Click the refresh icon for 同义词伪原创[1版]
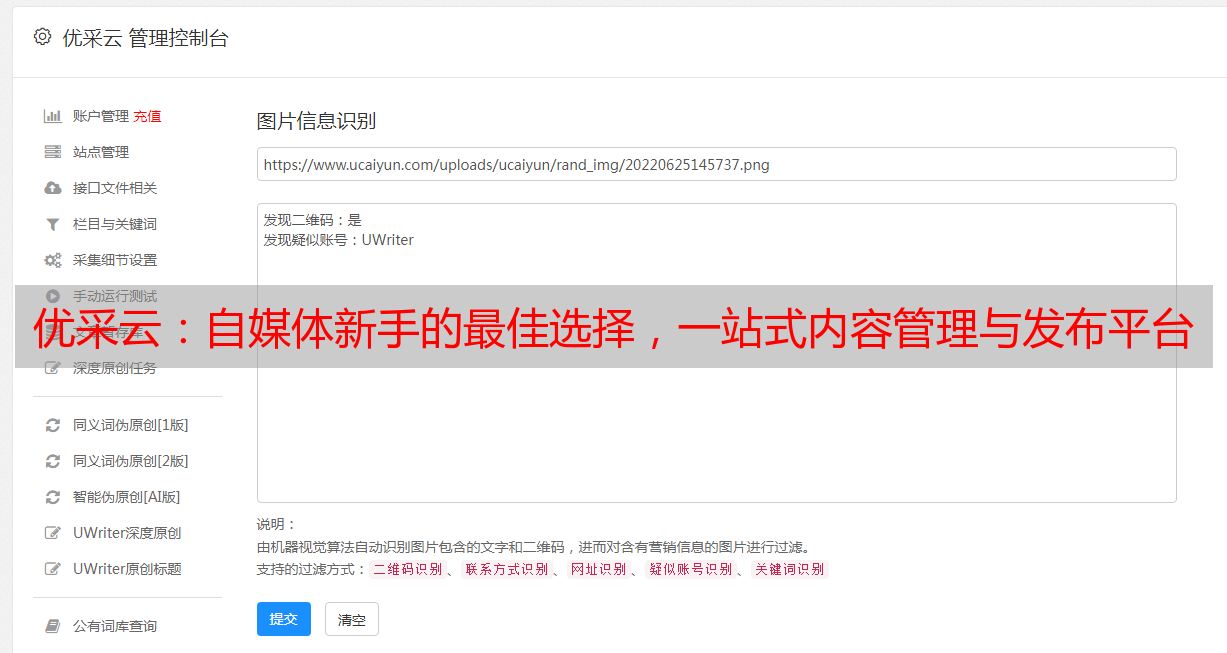 (x=53, y=425)
